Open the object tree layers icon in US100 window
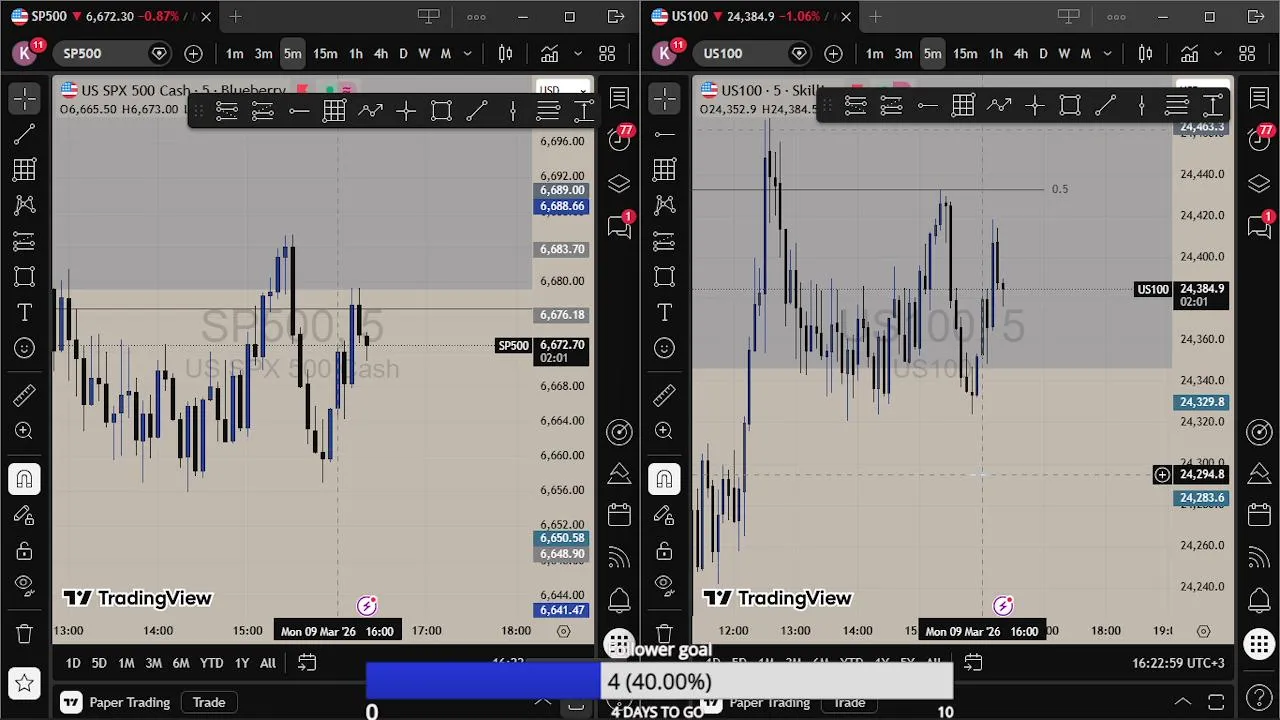Screen dimensions: 1280x720 pyautogui.click(x=1259, y=183)
